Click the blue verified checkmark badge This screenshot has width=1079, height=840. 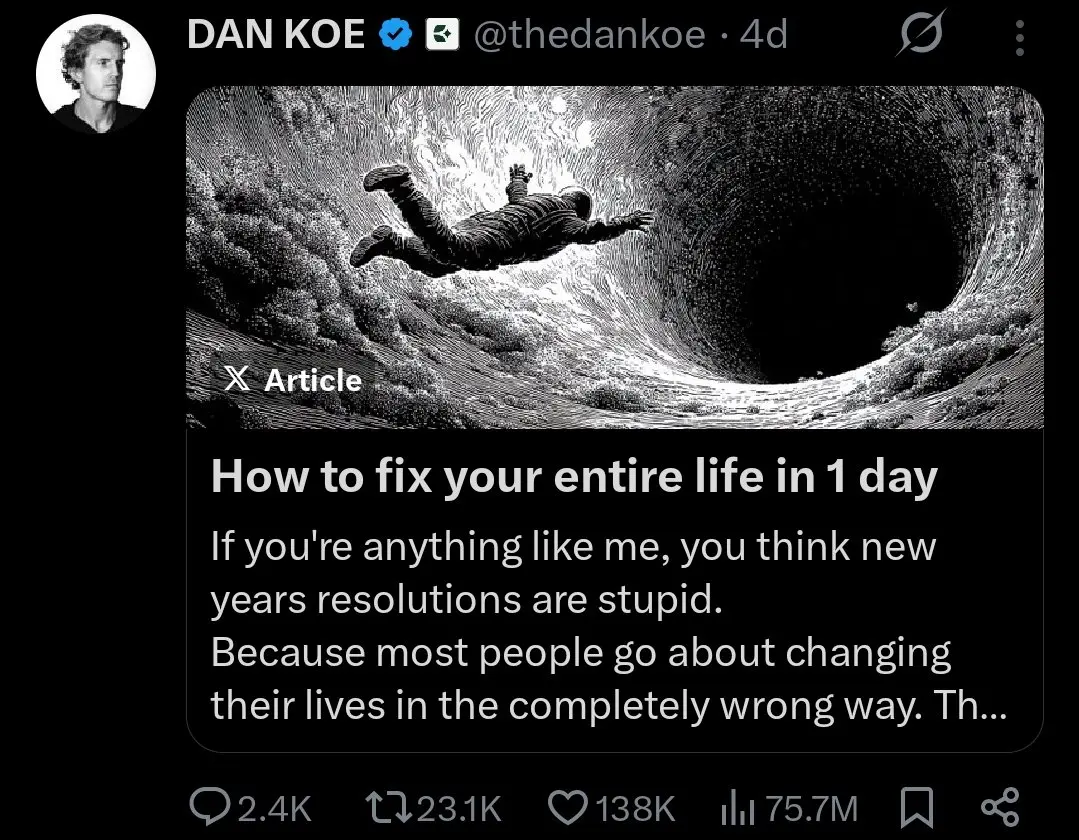396,35
